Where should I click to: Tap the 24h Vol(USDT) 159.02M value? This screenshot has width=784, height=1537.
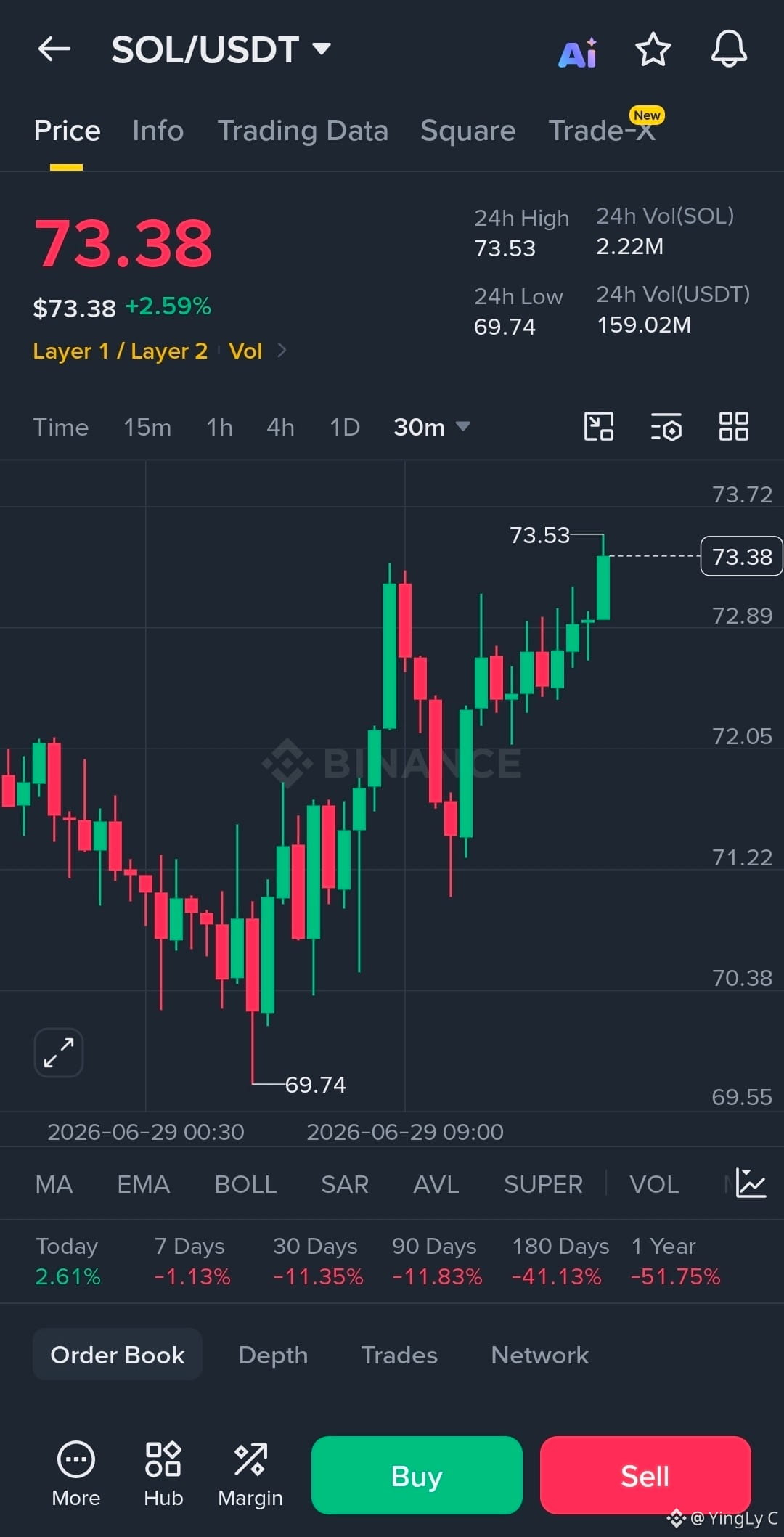(x=644, y=325)
